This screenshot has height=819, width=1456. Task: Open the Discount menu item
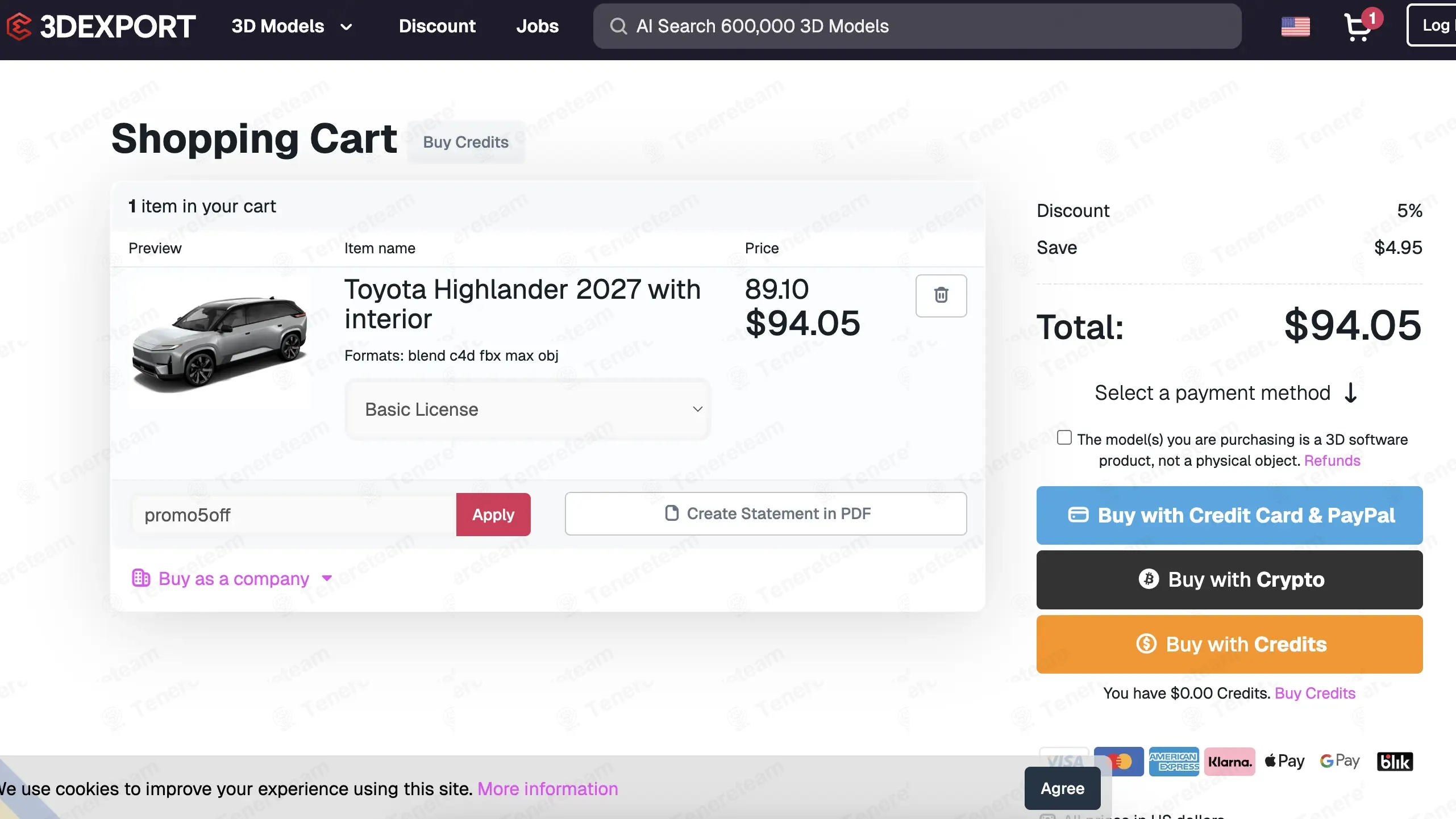click(437, 26)
